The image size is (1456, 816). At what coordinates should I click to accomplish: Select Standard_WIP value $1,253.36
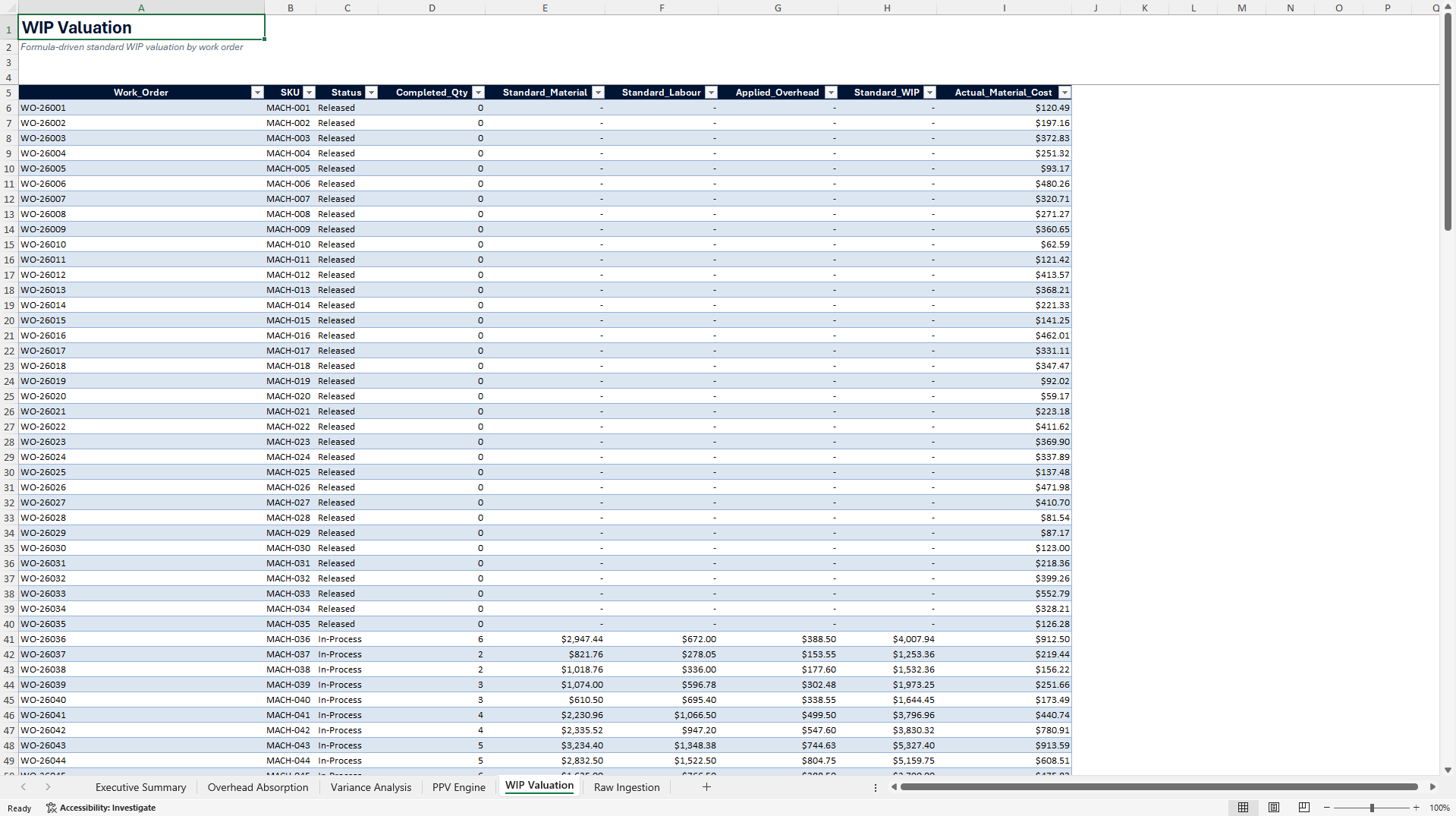click(x=887, y=654)
